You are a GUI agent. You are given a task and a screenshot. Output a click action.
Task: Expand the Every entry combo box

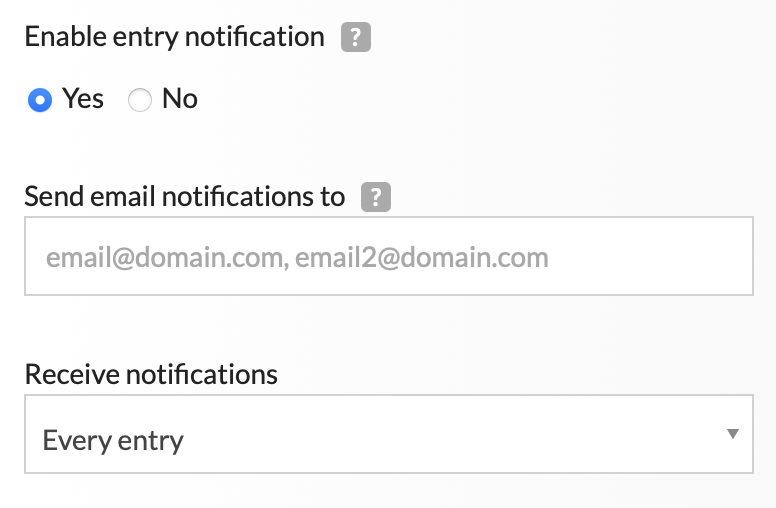[x=388, y=434]
